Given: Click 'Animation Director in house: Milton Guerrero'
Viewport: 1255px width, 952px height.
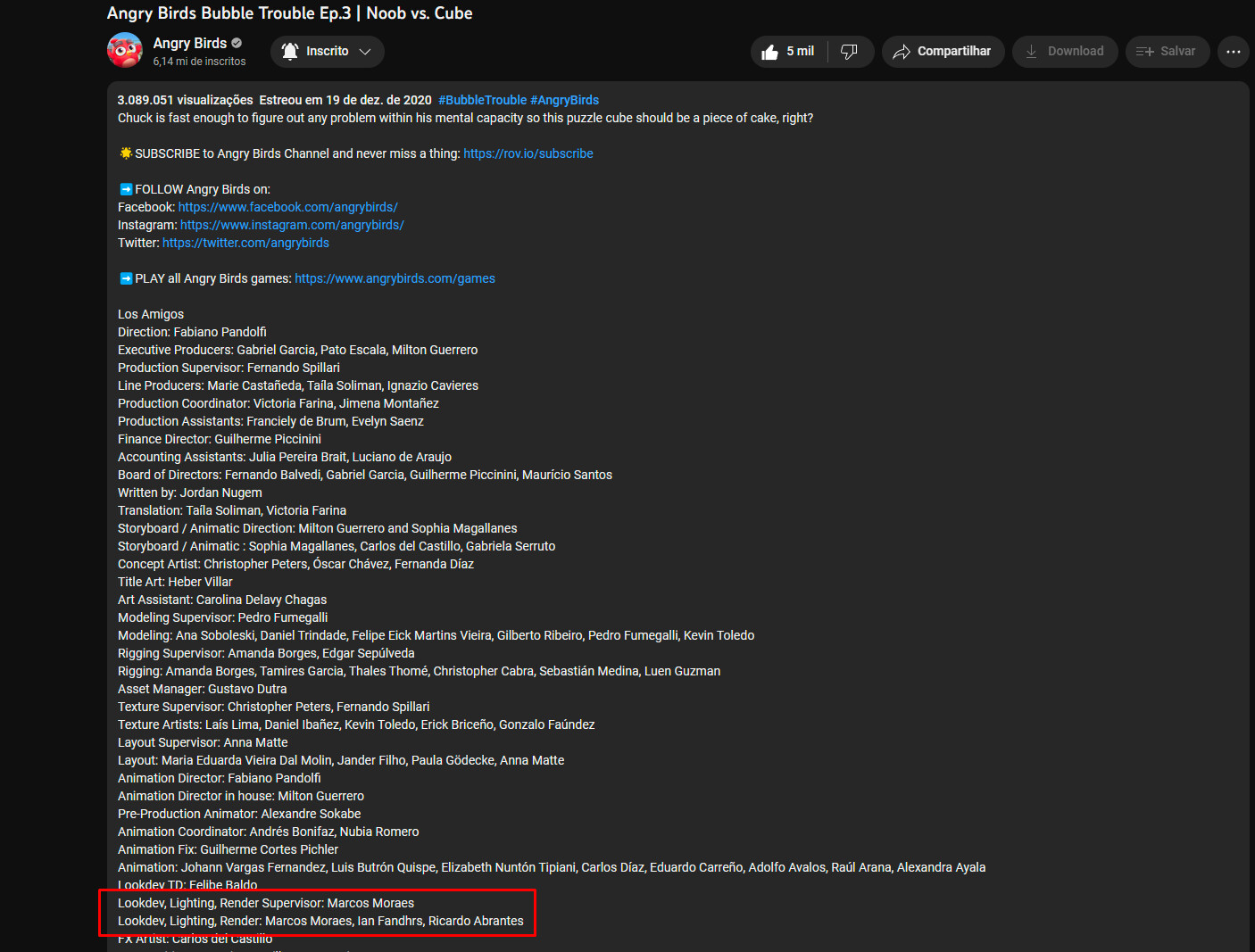Looking at the screenshot, I should click(241, 796).
